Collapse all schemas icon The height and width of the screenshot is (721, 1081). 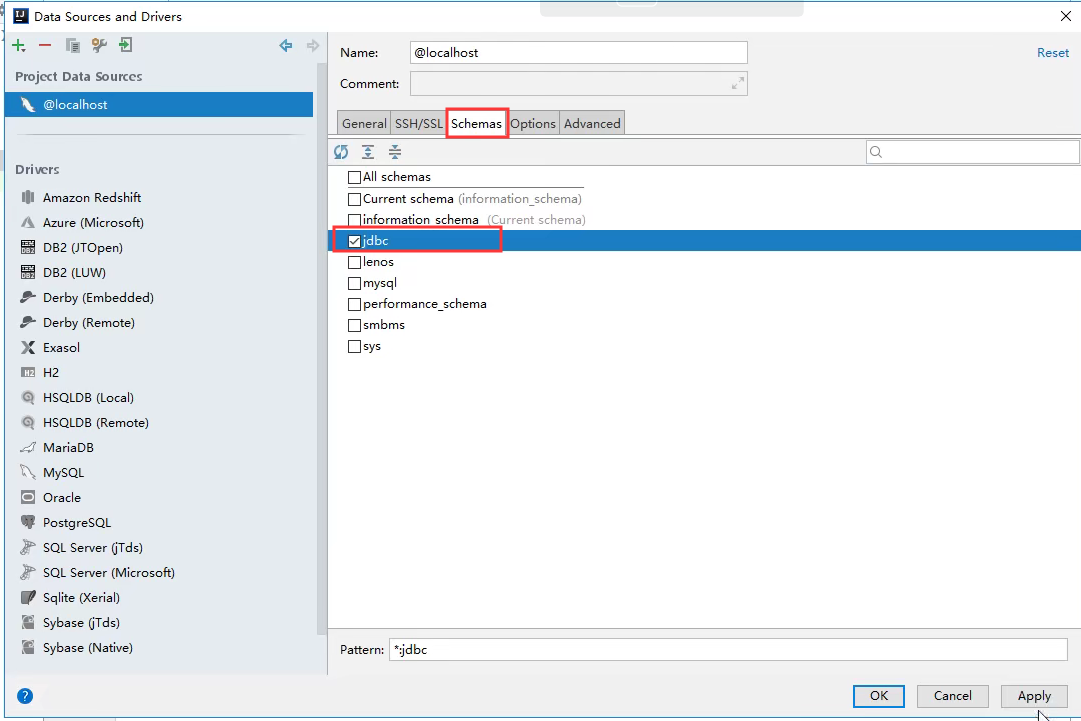pyautogui.click(x=395, y=152)
